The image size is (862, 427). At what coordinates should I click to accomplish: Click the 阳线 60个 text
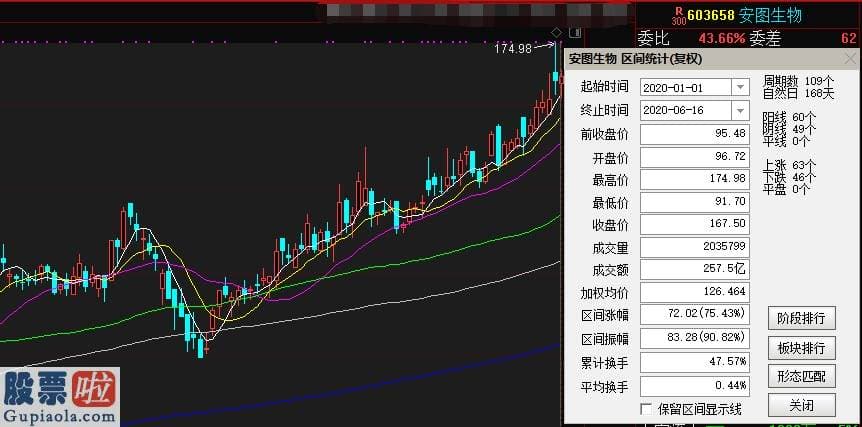click(x=789, y=118)
